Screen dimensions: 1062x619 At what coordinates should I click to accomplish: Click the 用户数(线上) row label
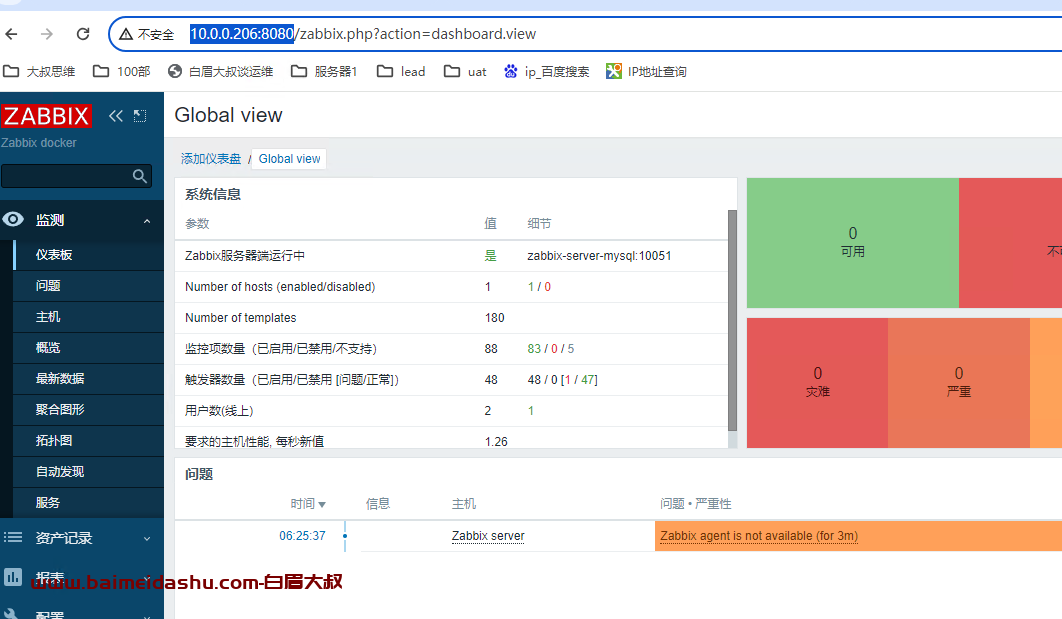pos(219,410)
